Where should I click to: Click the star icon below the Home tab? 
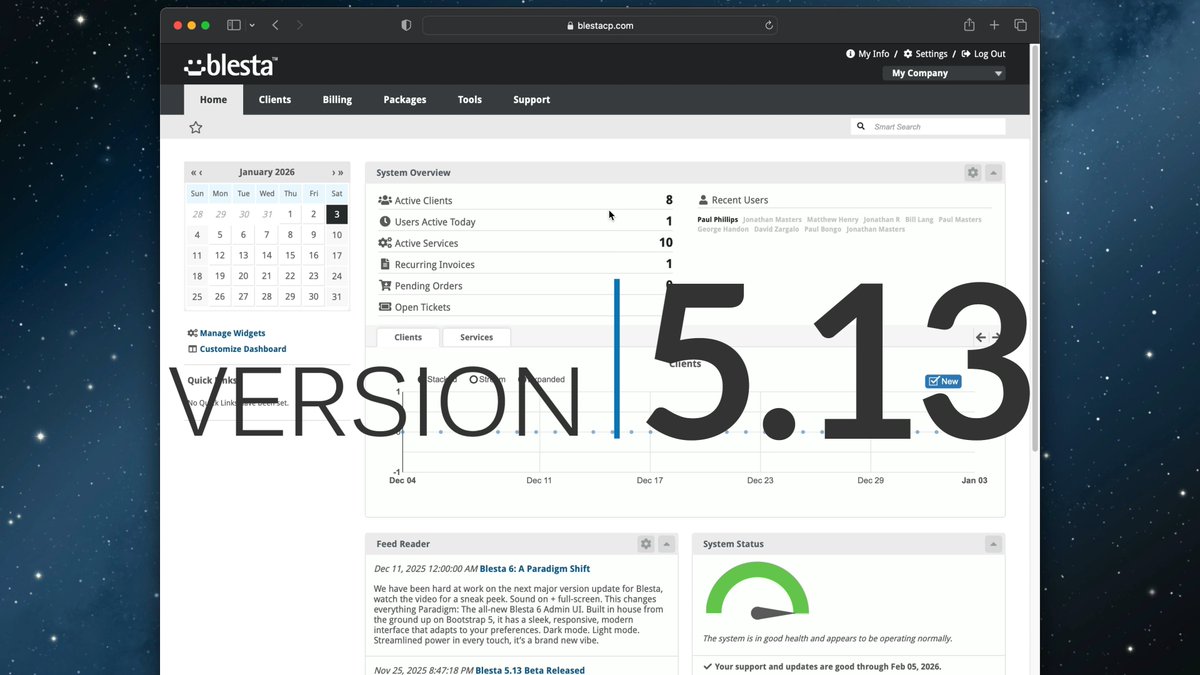[x=195, y=126]
